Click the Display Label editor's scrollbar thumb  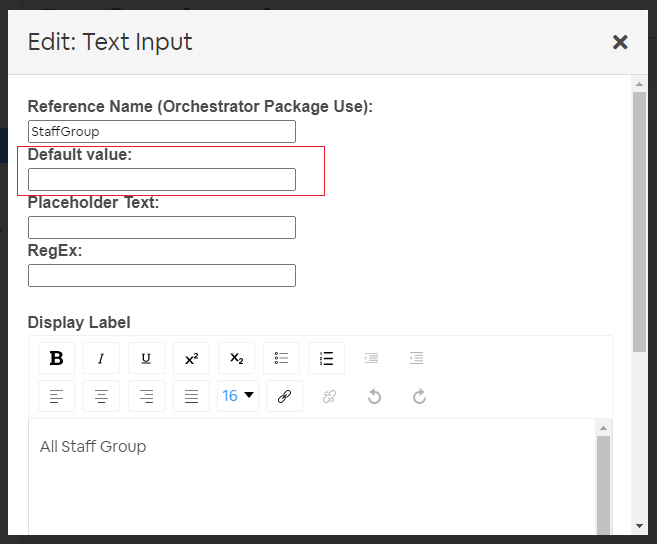[603, 485]
